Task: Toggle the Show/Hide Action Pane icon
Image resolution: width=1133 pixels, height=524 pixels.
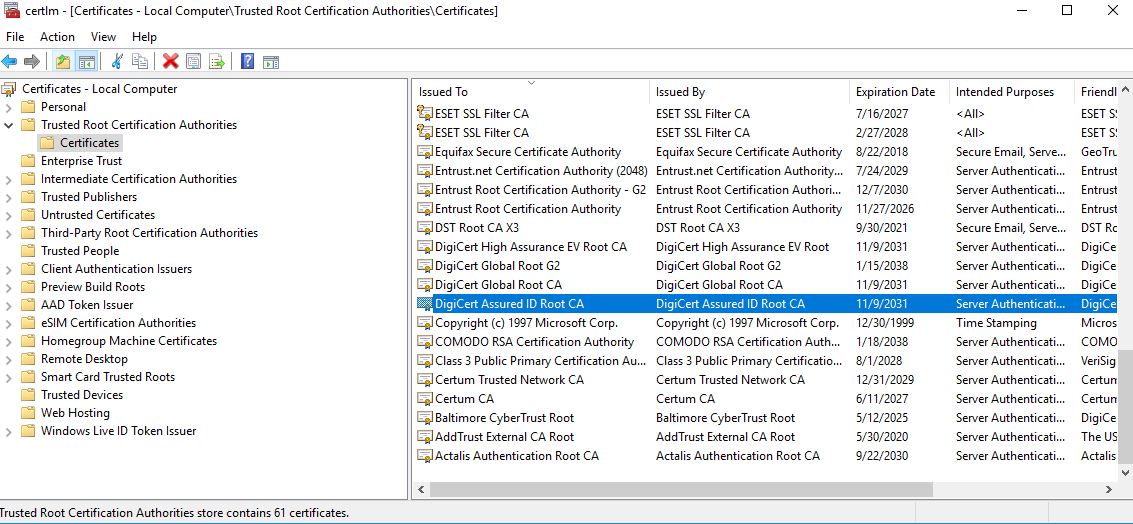Action: coord(271,62)
